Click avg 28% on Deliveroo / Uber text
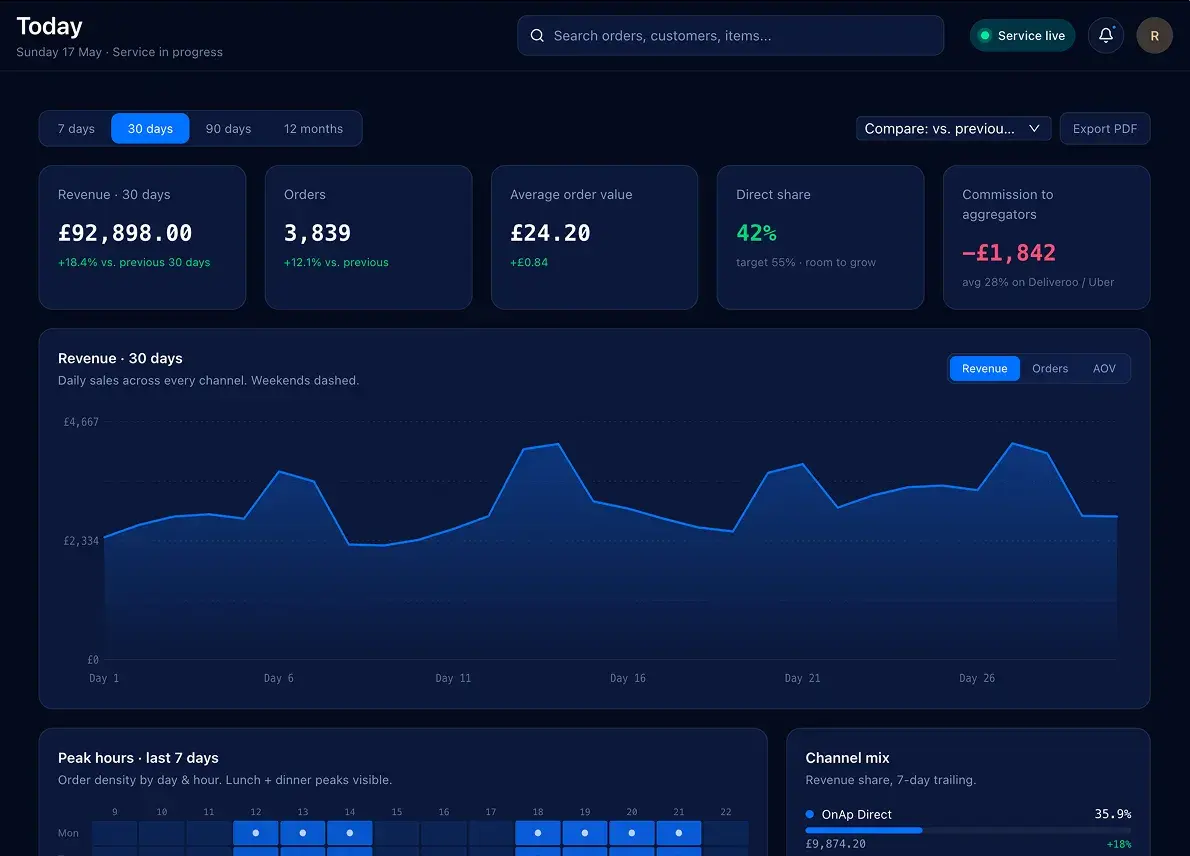This screenshot has width=1190, height=856. coord(1038,282)
